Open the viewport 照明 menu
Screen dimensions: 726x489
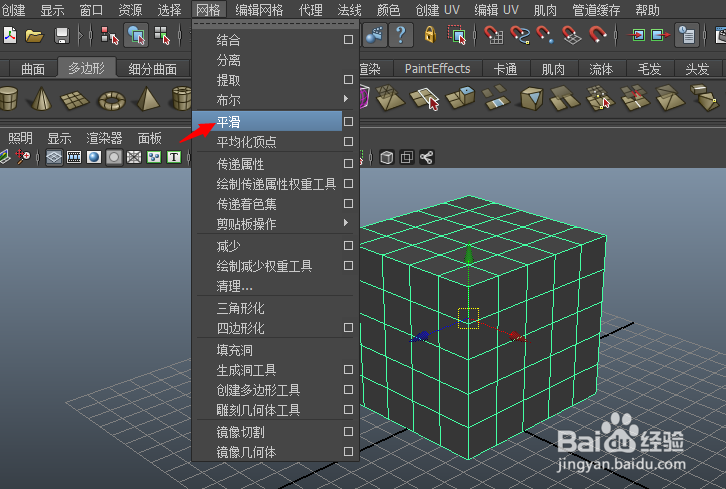(20, 138)
